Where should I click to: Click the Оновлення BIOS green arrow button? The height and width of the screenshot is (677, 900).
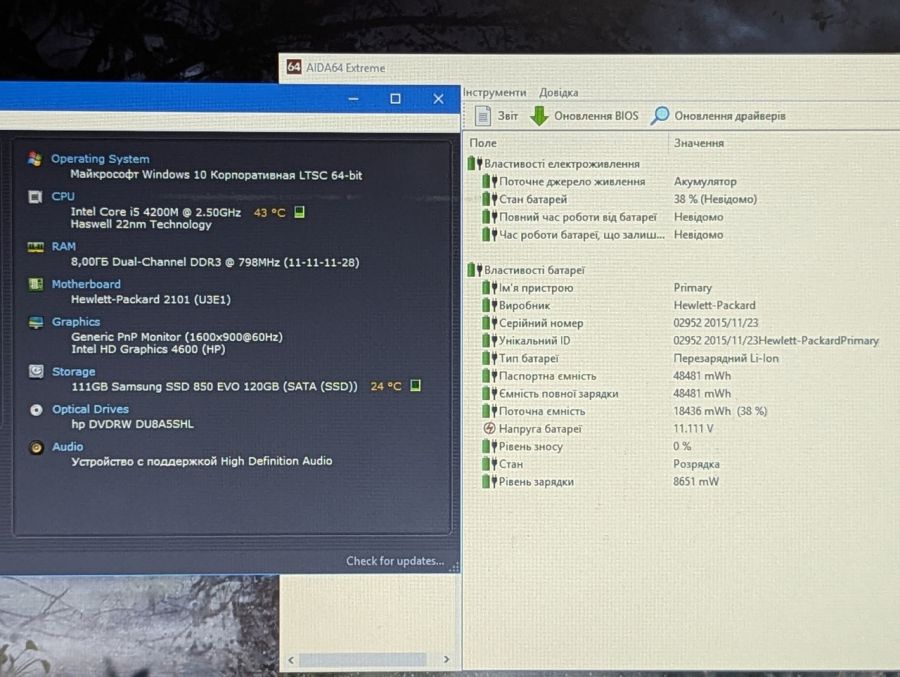[x=584, y=116]
